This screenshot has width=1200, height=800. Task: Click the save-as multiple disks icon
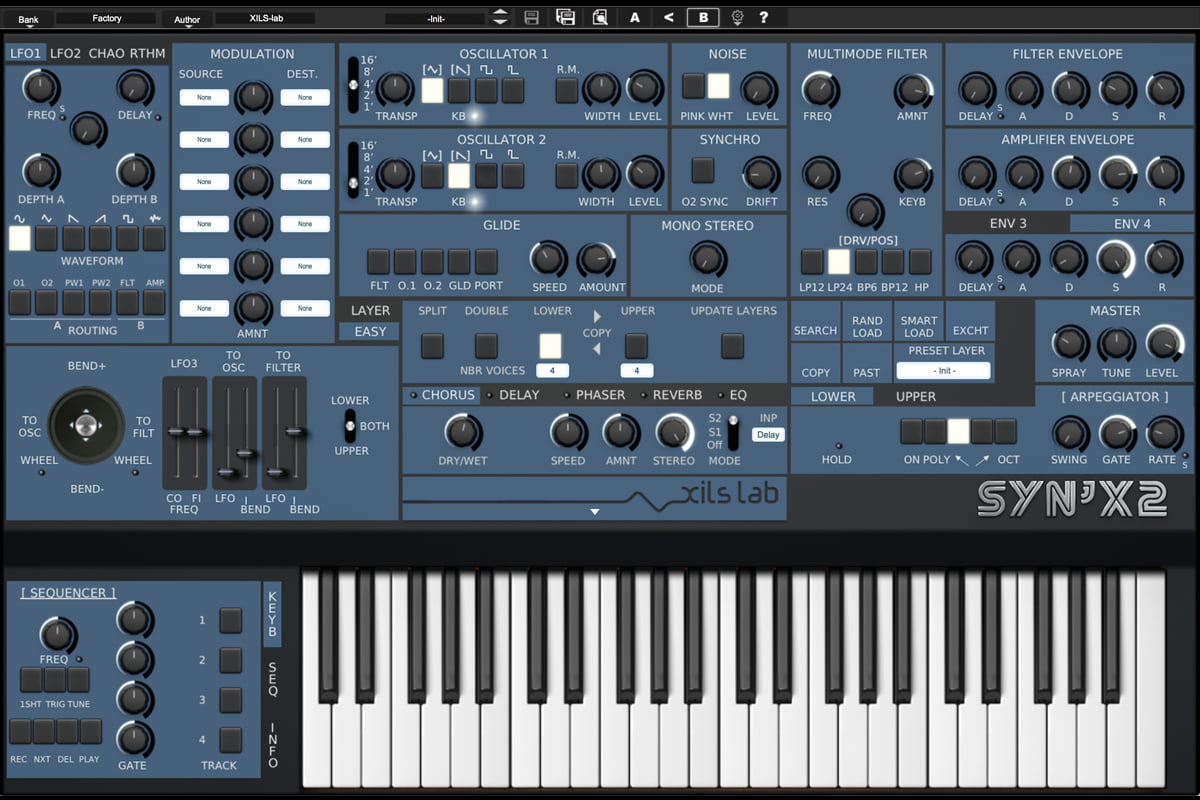565,17
